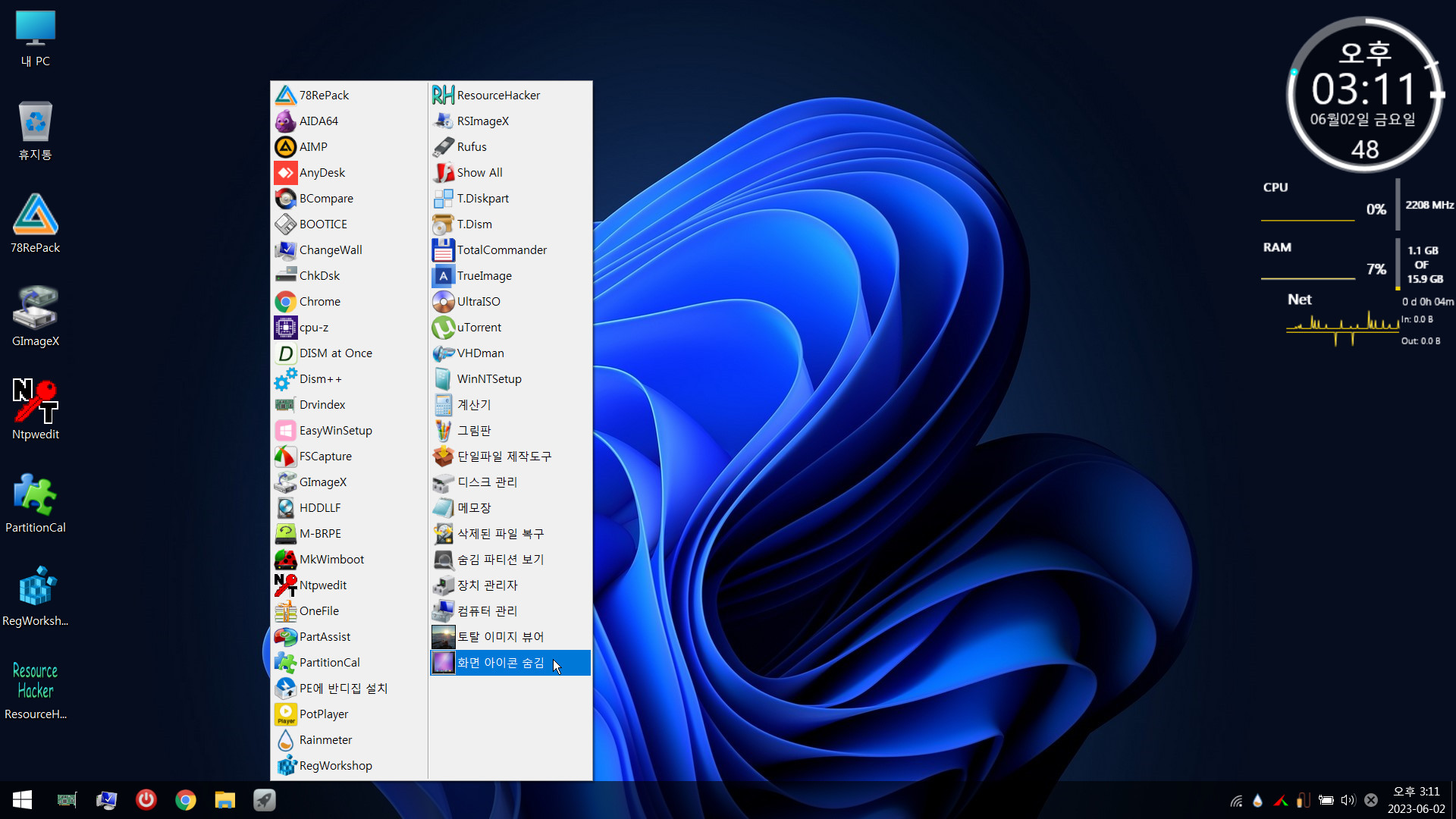Open FSCapture menu entry

[x=349, y=457]
